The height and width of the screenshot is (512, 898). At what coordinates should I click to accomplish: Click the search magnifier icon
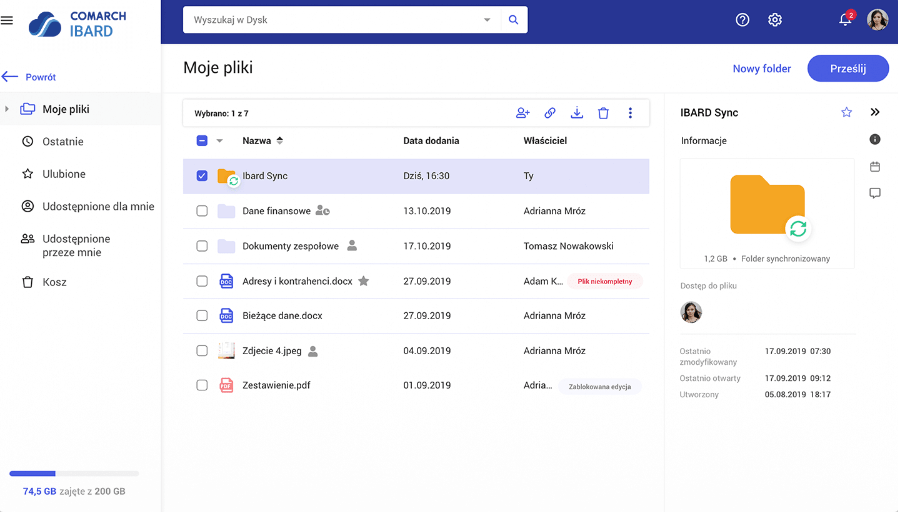(514, 20)
